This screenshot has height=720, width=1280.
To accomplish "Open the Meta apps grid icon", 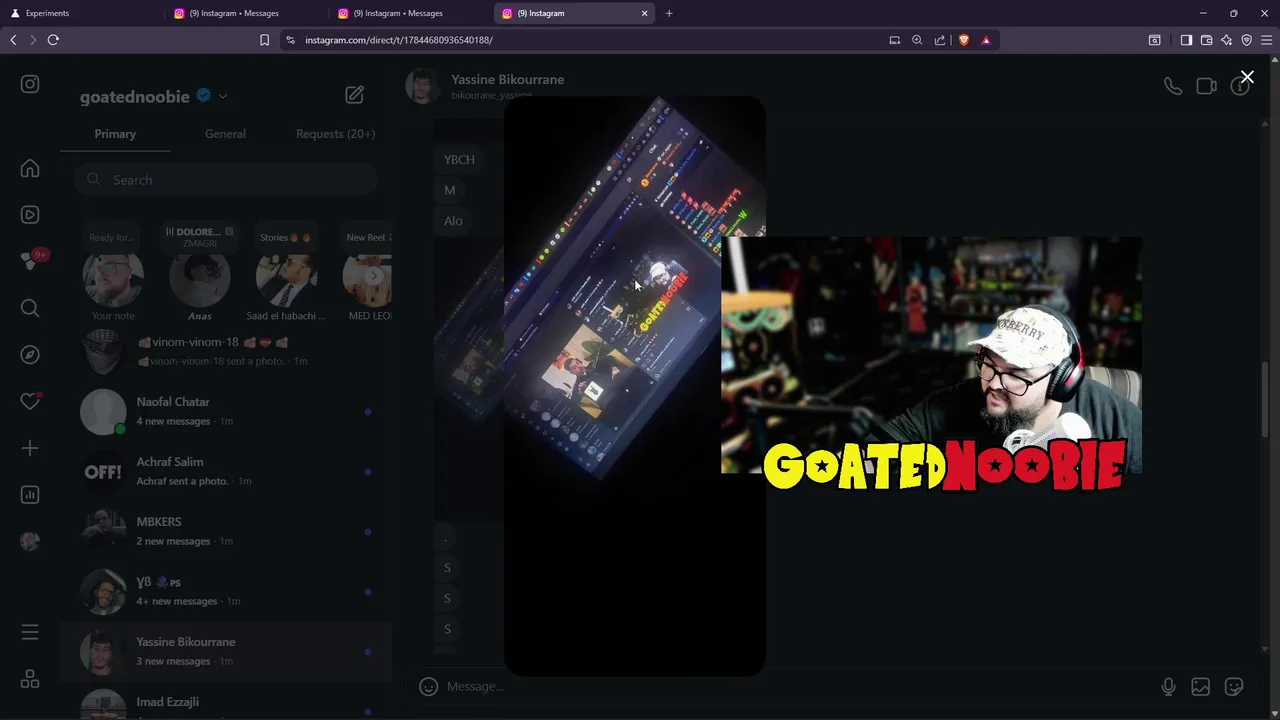I will [30, 679].
